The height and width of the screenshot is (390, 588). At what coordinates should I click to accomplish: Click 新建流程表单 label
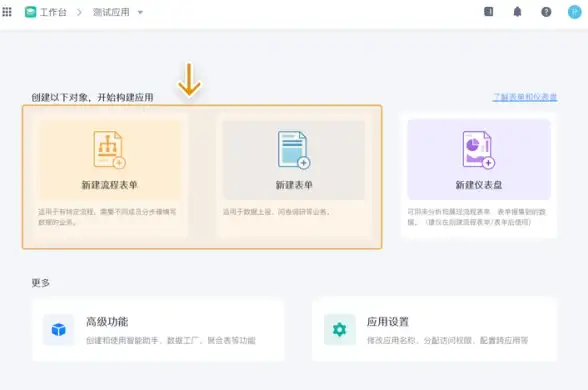pos(110,185)
